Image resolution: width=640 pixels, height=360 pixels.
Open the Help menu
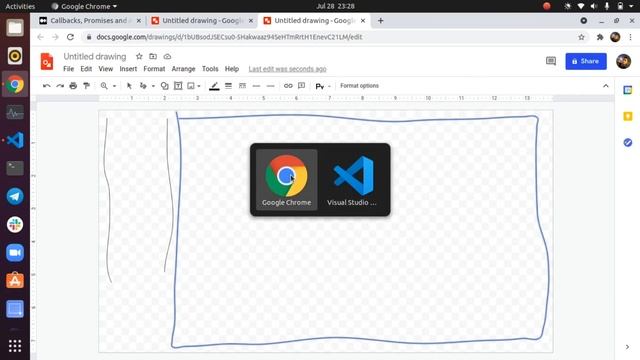pyautogui.click(x=232, y=69)
